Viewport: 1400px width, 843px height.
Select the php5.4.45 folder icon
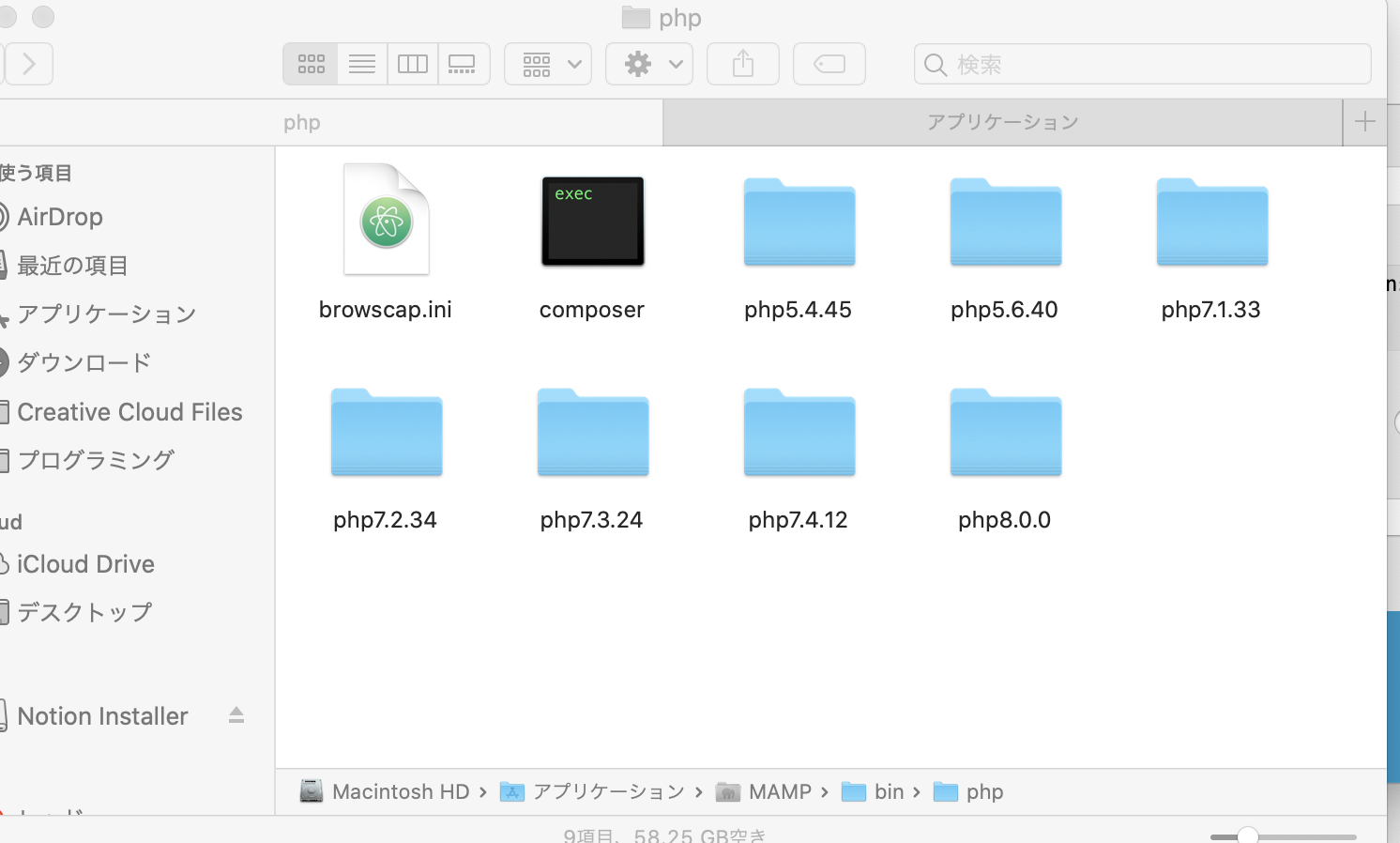pyautogui.click(x=799, y=222)
